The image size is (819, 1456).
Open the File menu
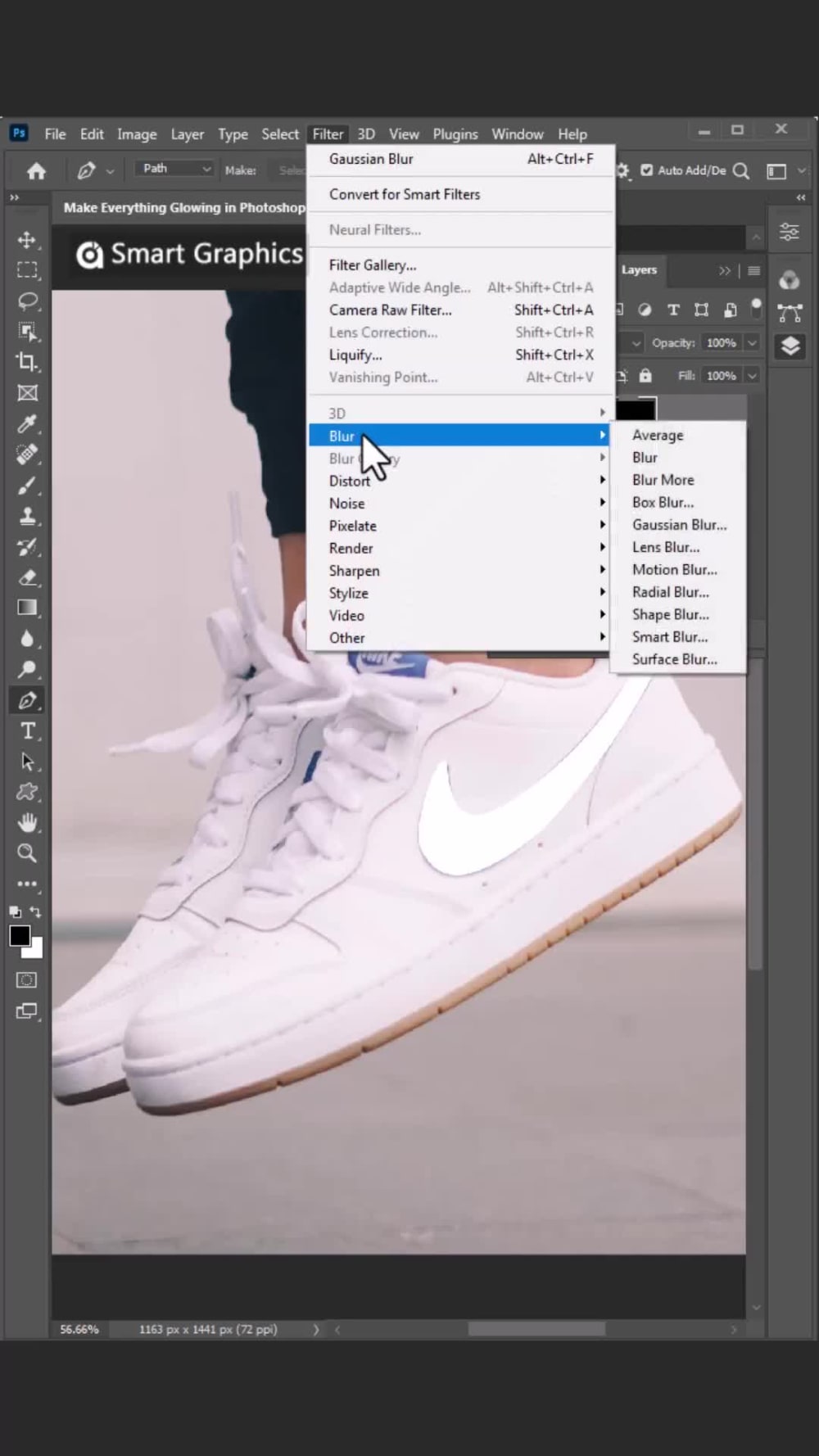pyautogui.click(x=55, y=134)
